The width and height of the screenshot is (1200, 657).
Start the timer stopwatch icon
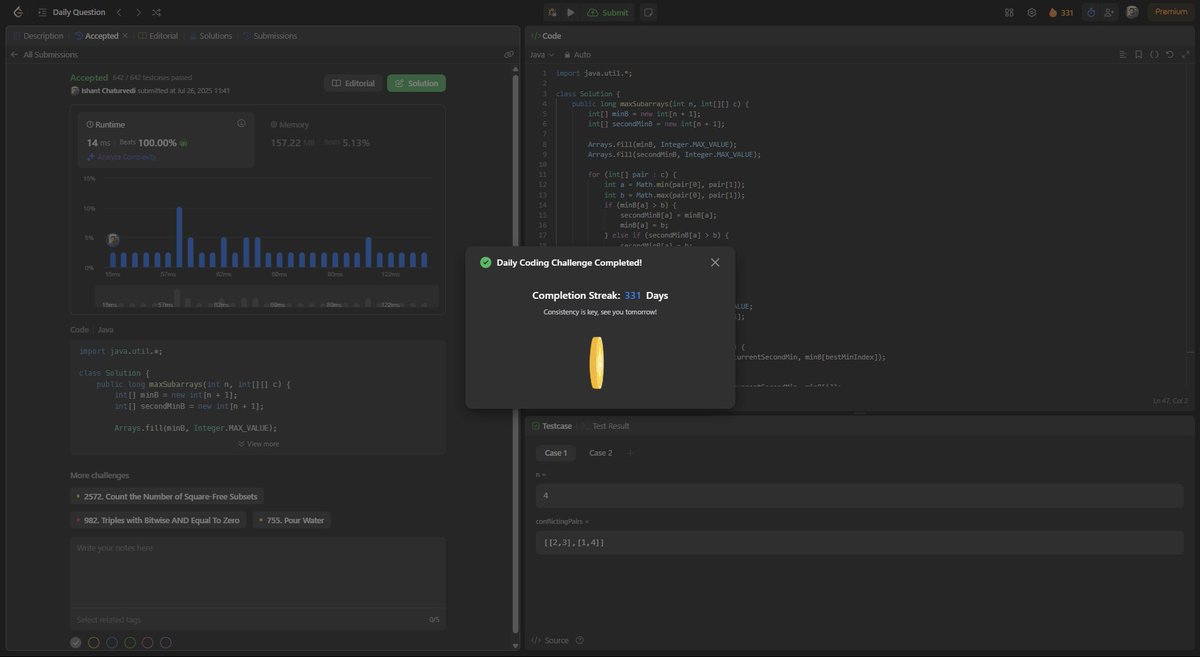[x=1091, y=12]
